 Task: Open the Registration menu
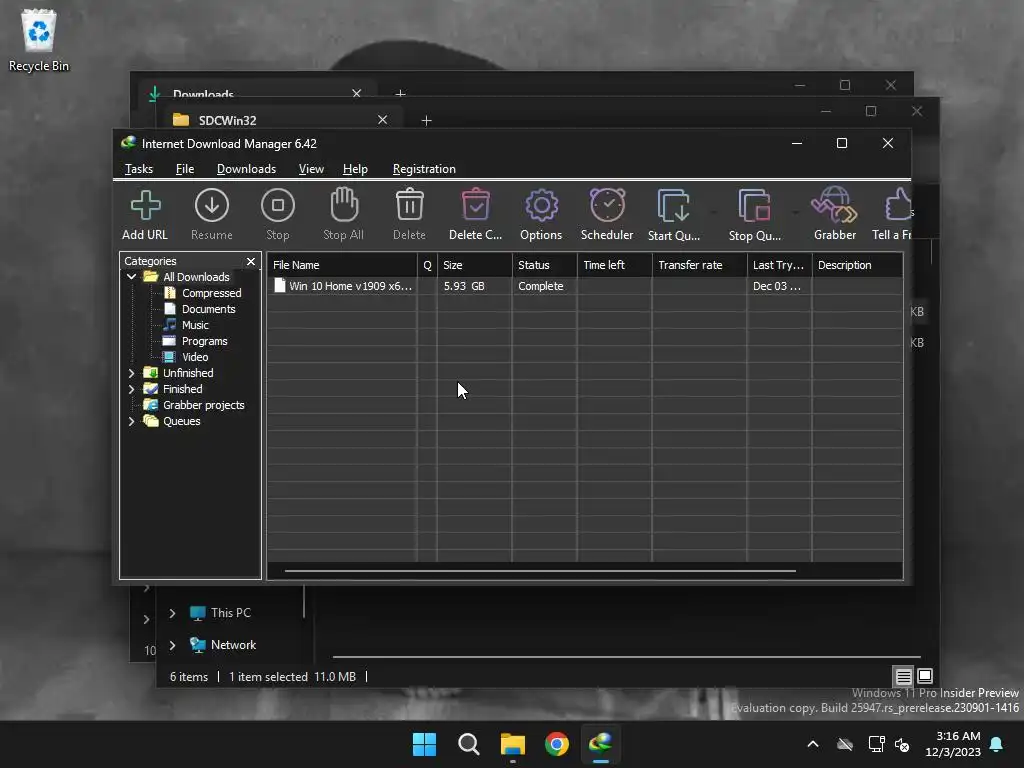[x=424, y=168]
